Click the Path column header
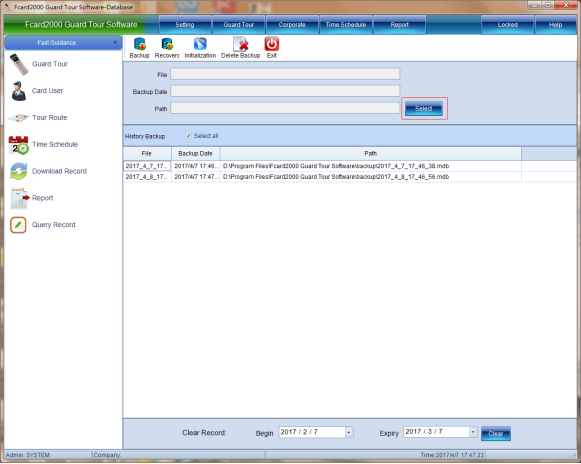 pyautogui.click(x=371, y=153)
